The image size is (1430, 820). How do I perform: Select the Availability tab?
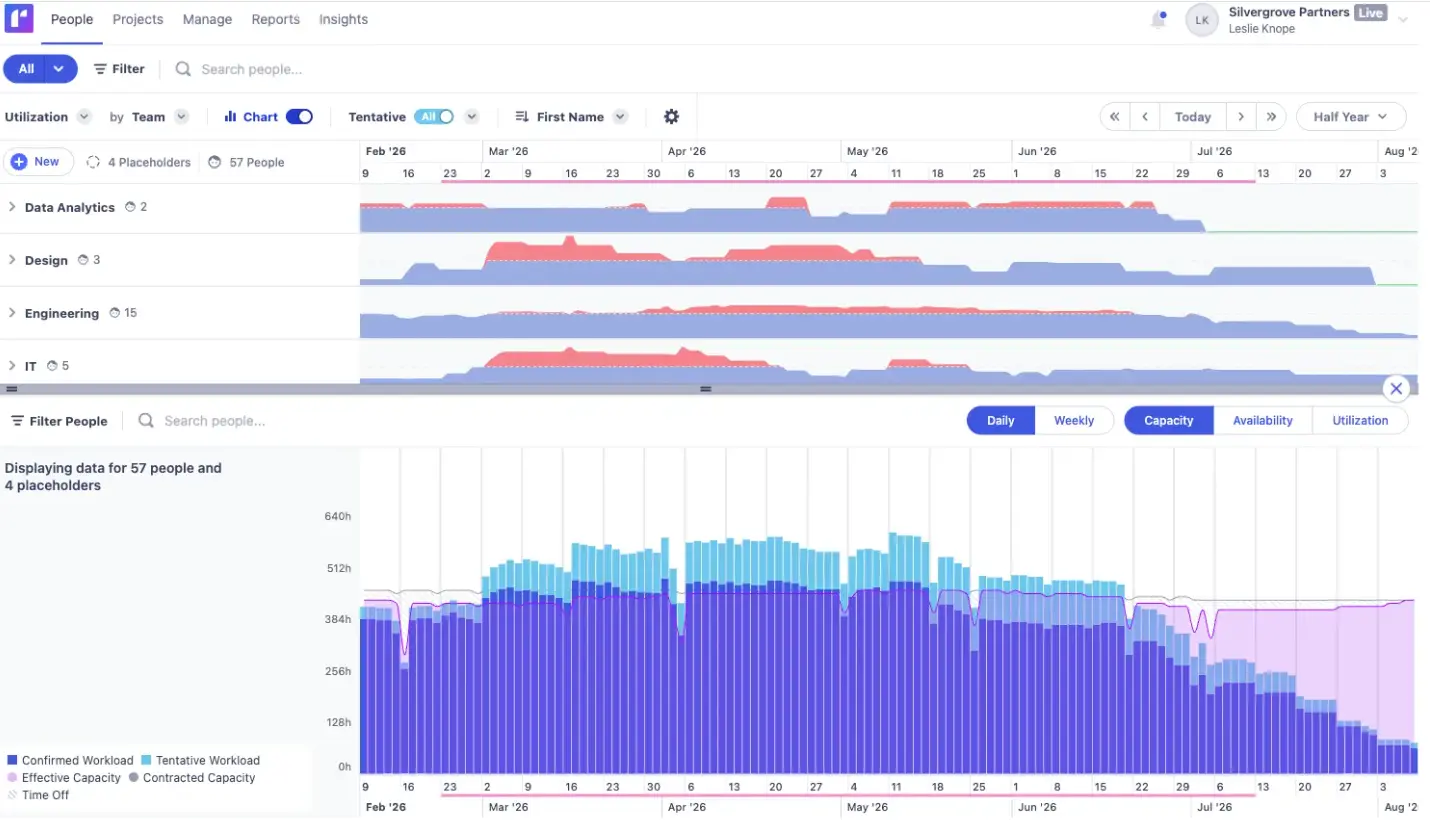click(1262, 420)
